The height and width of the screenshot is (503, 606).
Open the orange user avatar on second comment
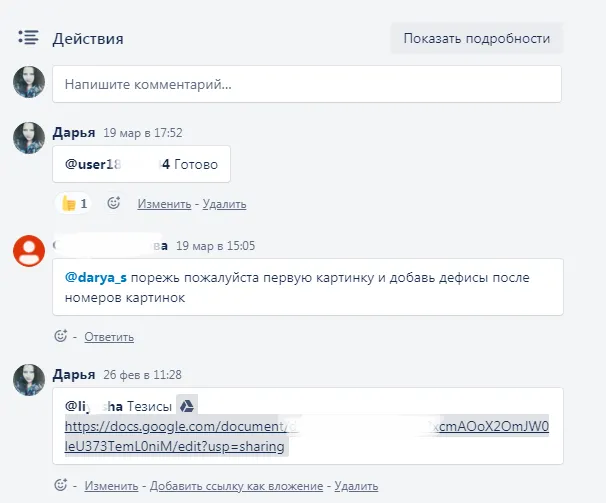coord(29,251)
